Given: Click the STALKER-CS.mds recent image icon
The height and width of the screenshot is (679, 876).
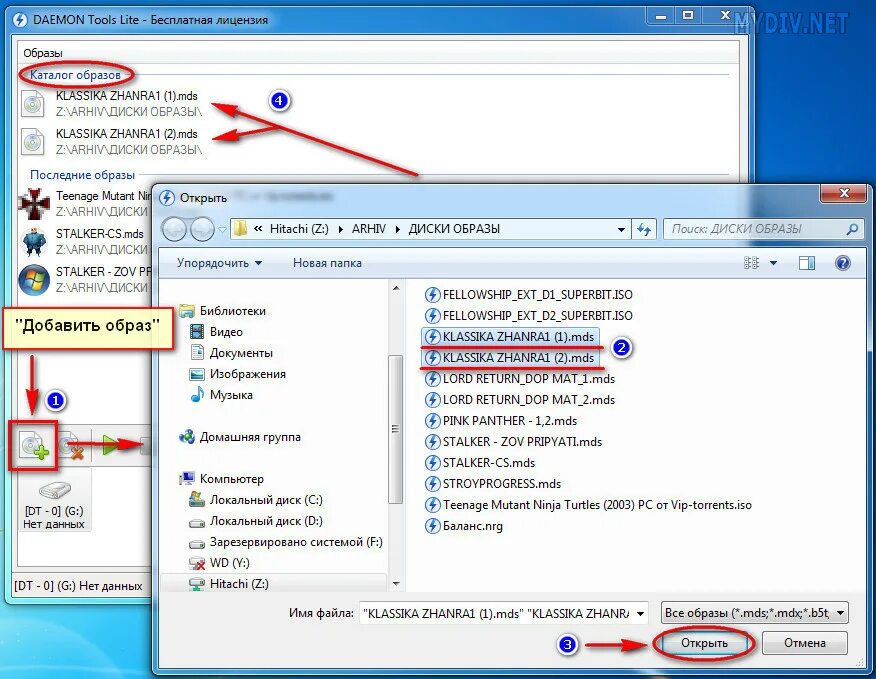Looking at the screenshot, I should 34,241.
